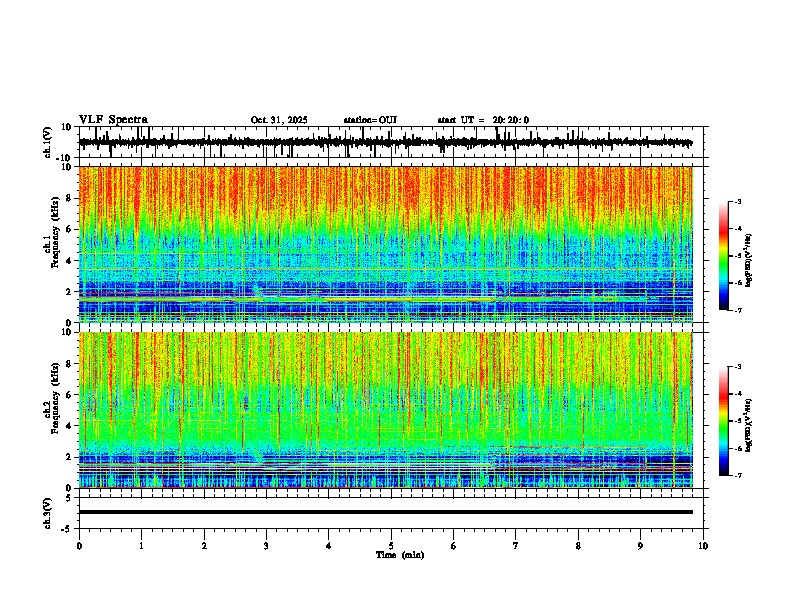This screenshot has width=792, height=612.
Task: Click the 2 kHz tick of ch.1 spectrogram
Action: coord(69,291)
